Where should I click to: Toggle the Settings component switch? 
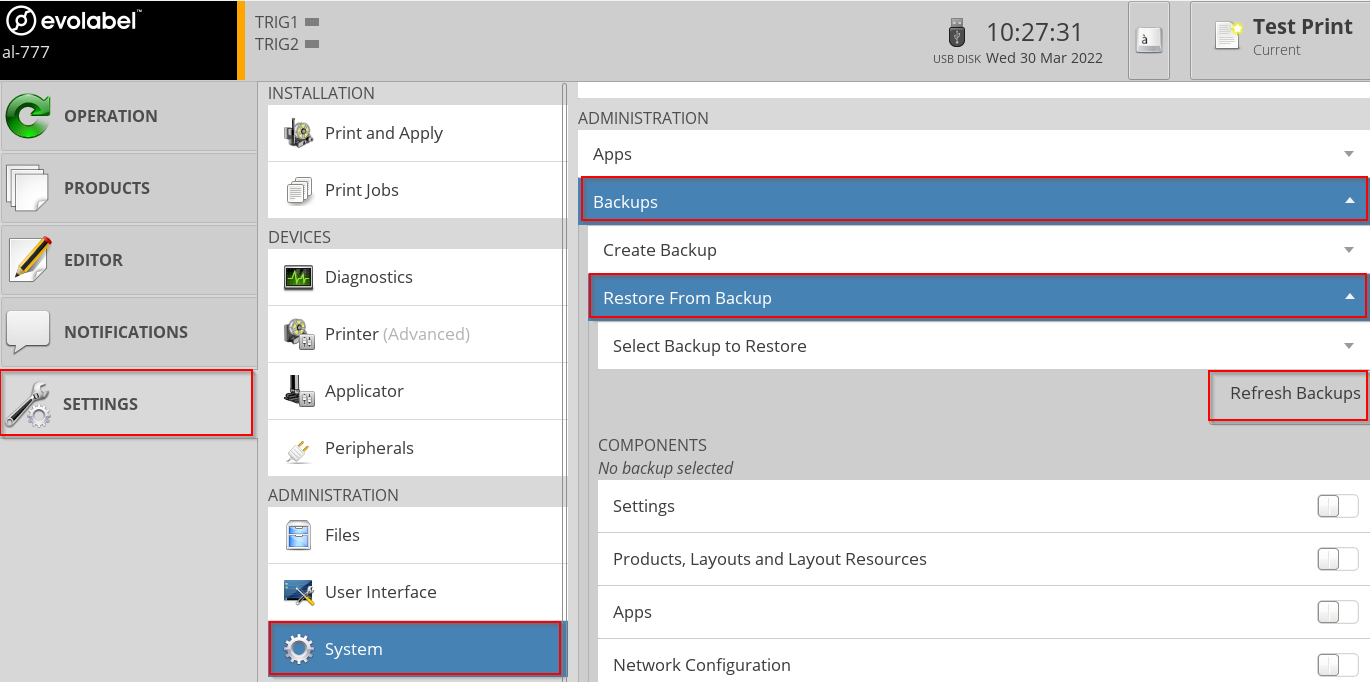(1338, 506)
